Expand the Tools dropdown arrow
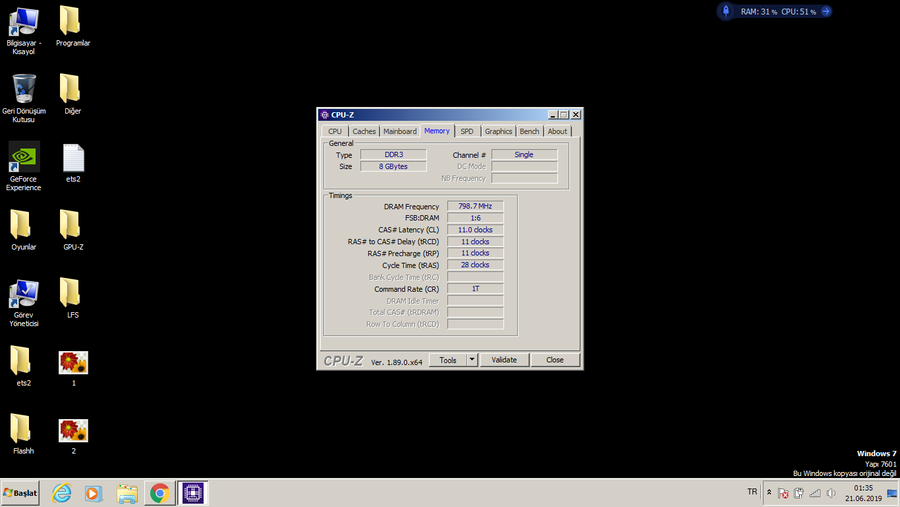The image size is (900, 507). pos(472,360)
